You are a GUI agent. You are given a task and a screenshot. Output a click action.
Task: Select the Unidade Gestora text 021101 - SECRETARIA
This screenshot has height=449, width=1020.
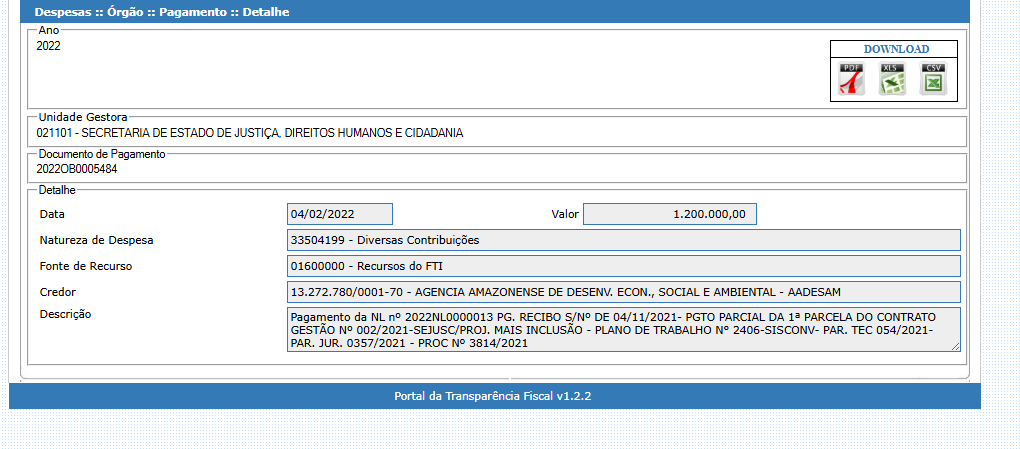click(x=250, y=133)
